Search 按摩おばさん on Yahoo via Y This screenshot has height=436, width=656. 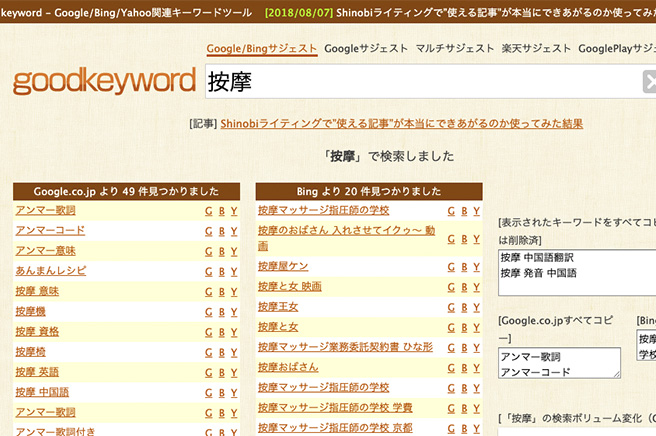[477, 368]
